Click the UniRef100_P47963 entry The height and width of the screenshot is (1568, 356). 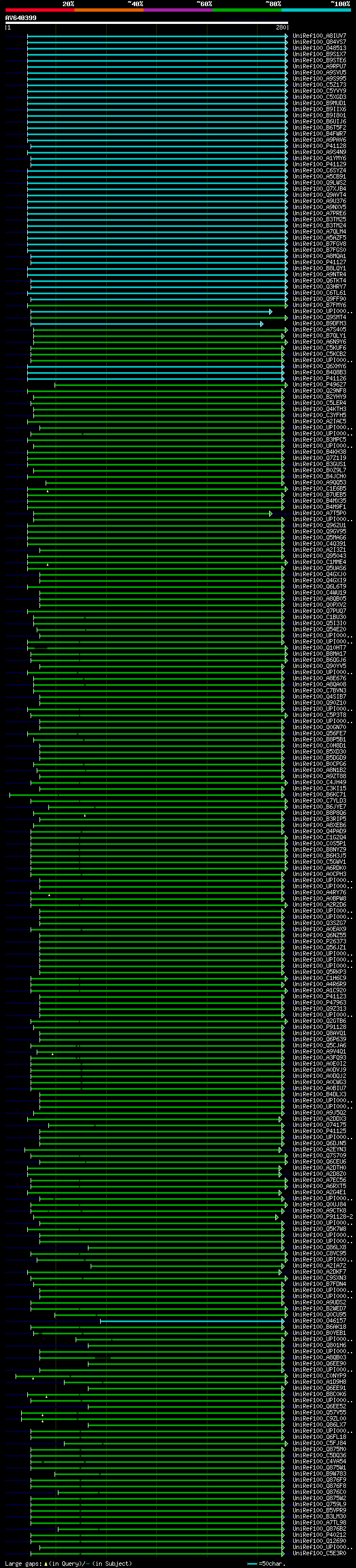coord(319,1002)
